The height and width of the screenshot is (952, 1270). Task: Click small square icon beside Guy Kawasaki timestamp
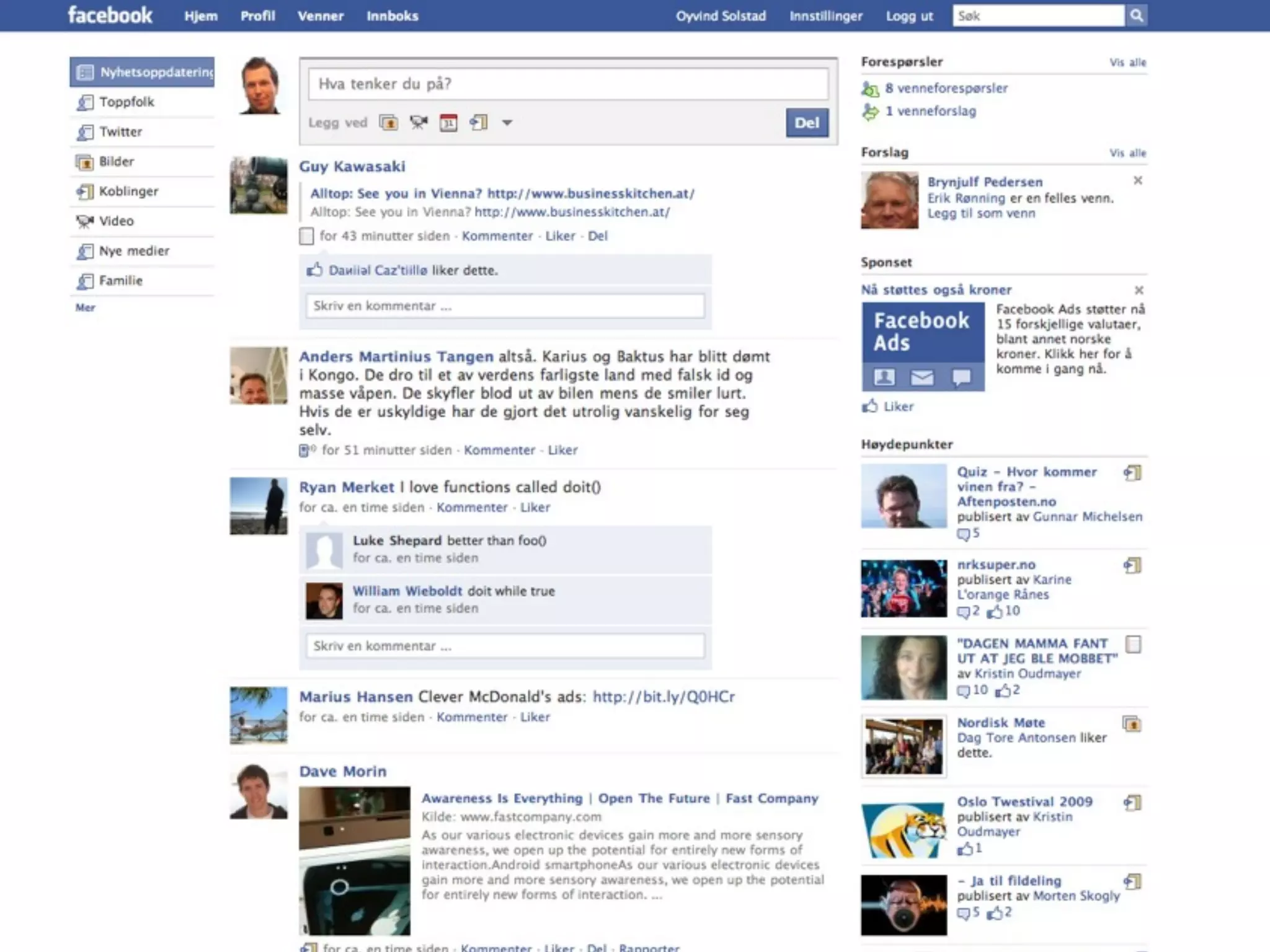pos(306,236)
